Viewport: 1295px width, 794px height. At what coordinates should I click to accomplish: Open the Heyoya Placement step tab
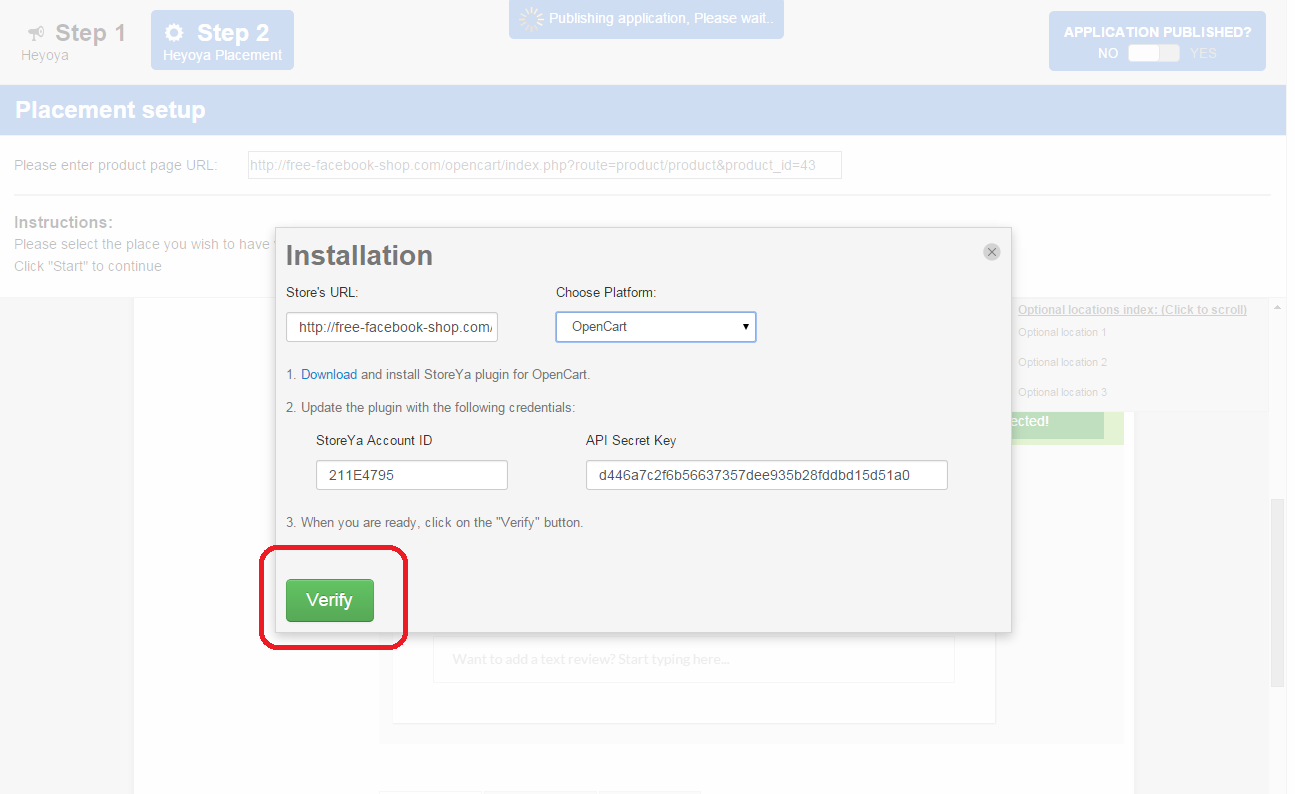tap(222, 41)
